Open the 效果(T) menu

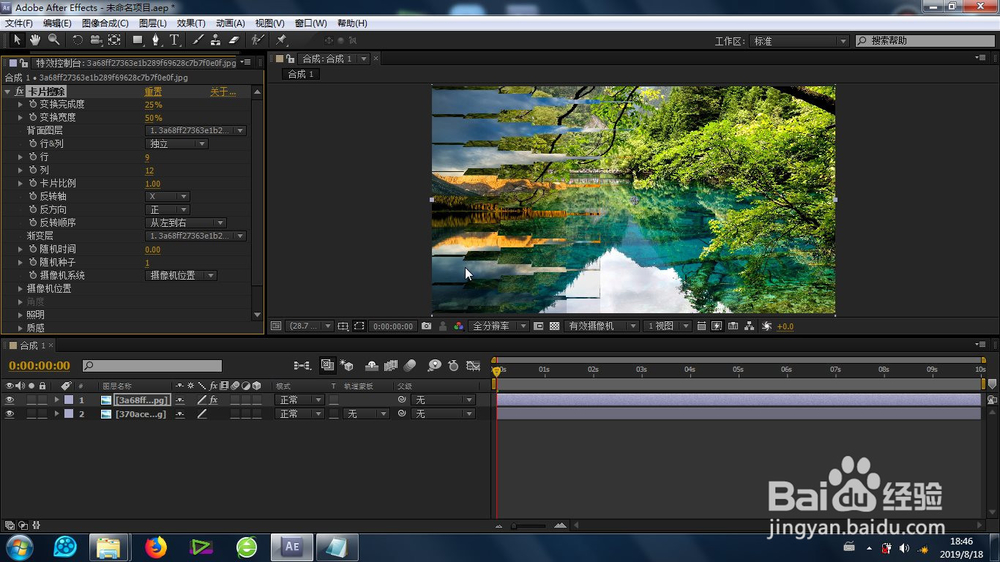(191, 23)
